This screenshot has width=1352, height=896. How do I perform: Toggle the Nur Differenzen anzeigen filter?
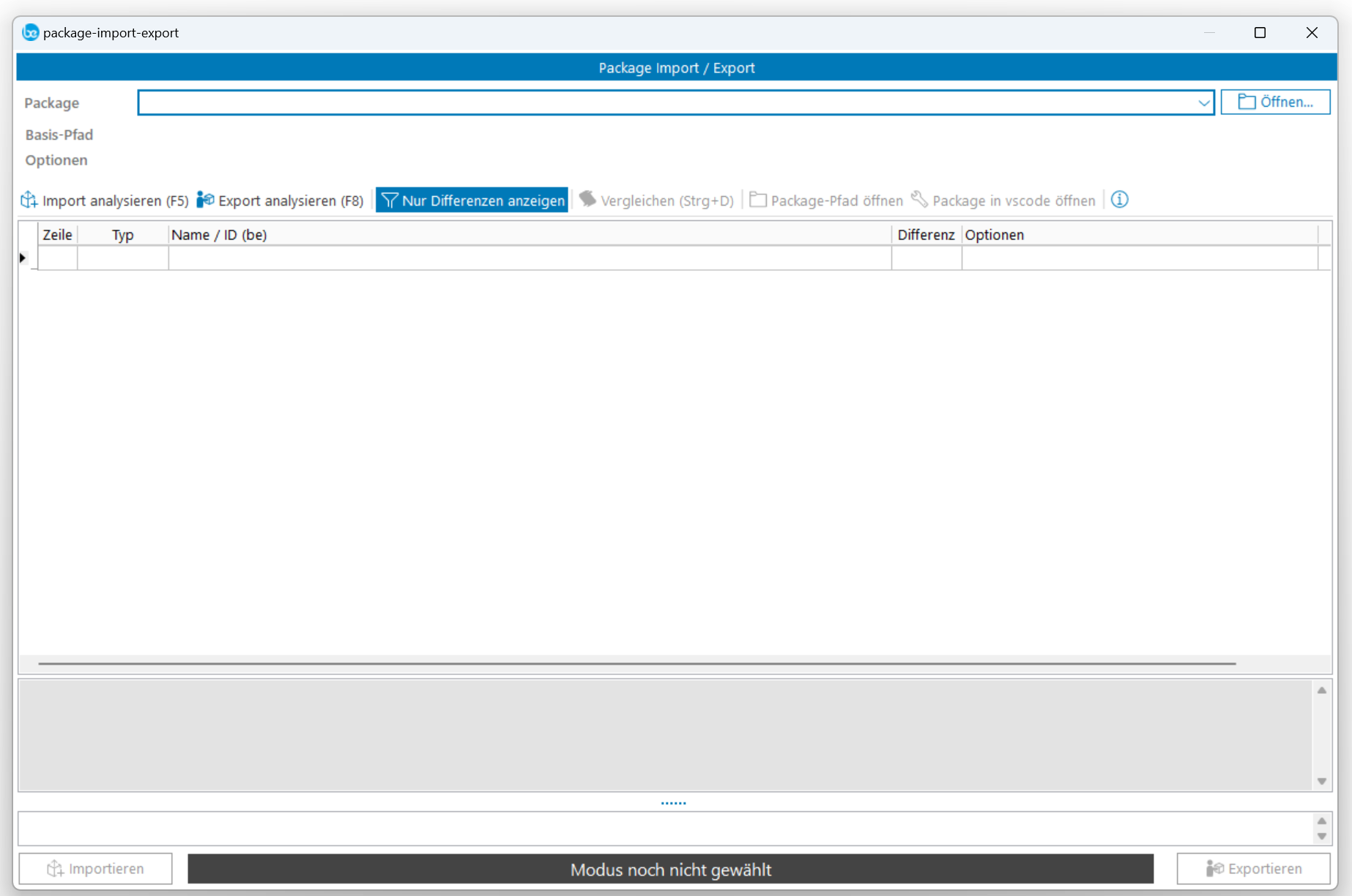pos(472,200)
